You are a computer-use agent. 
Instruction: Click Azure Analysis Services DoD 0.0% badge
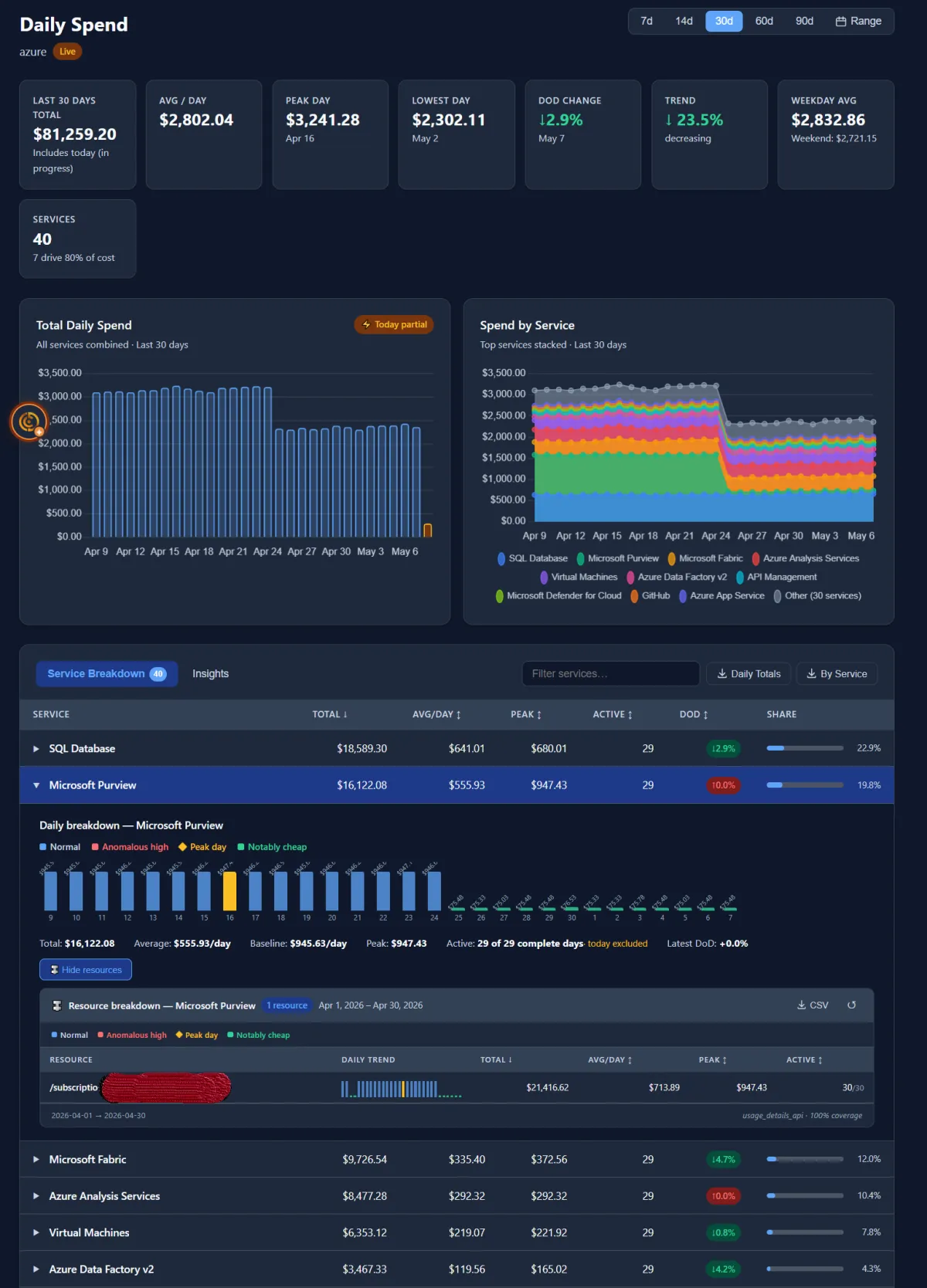pyautogui.click(x=723, y=1195)
